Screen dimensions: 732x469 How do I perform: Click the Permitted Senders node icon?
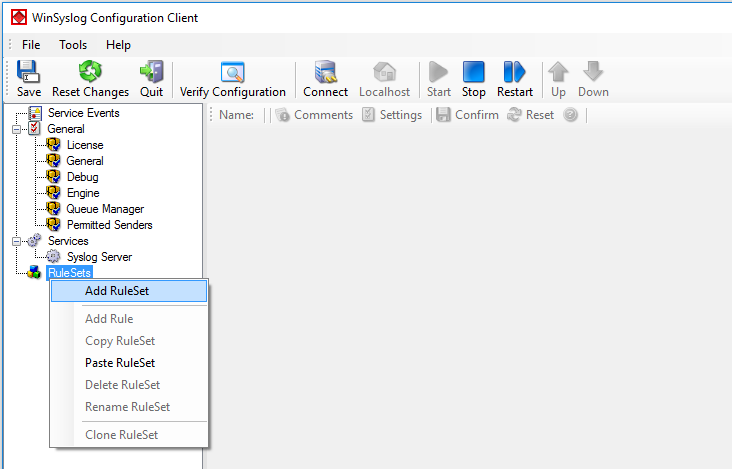tap(53, 224)
